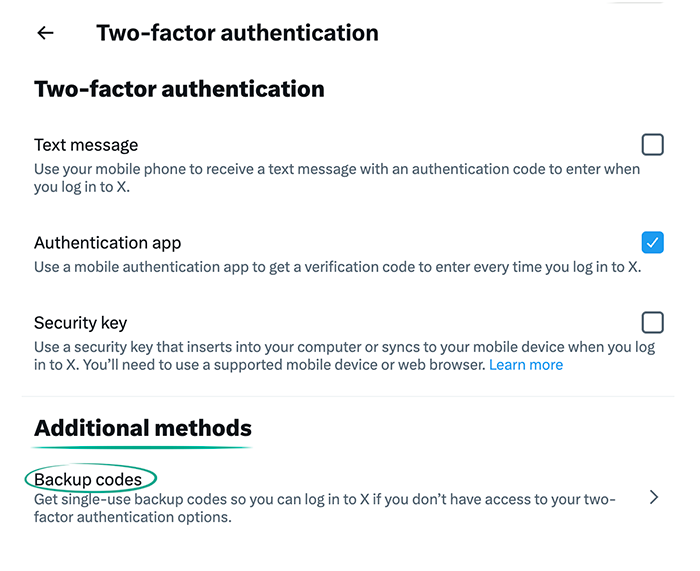The height and width of the screenshot is (571, 700).
Task: Uncheck the Authentication app checkbox
Action: pyautogui.click(x=652, y=242)
